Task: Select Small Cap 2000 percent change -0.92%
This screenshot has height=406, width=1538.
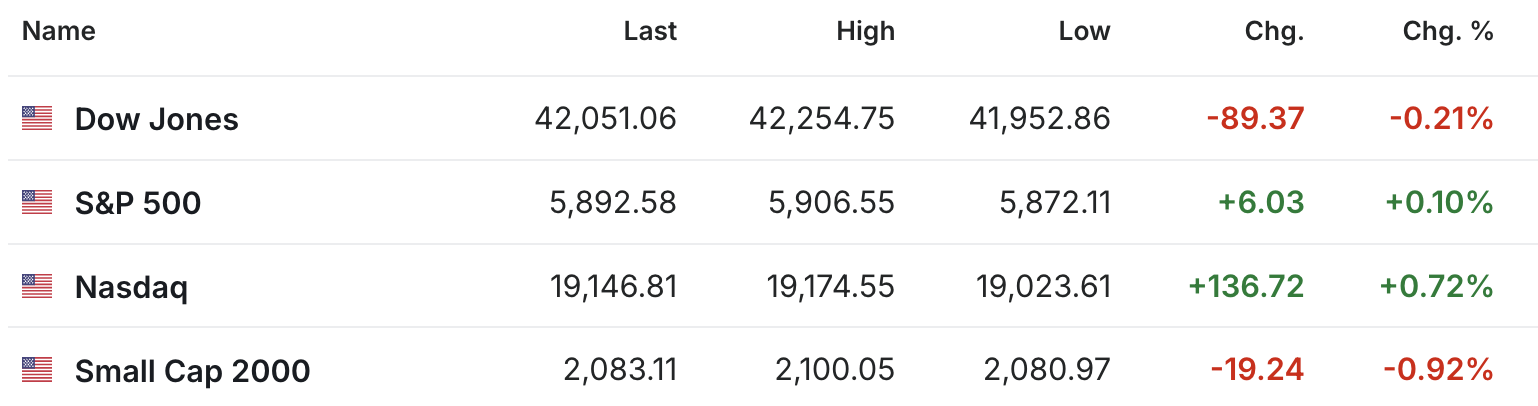Action: click(1439, 371)
